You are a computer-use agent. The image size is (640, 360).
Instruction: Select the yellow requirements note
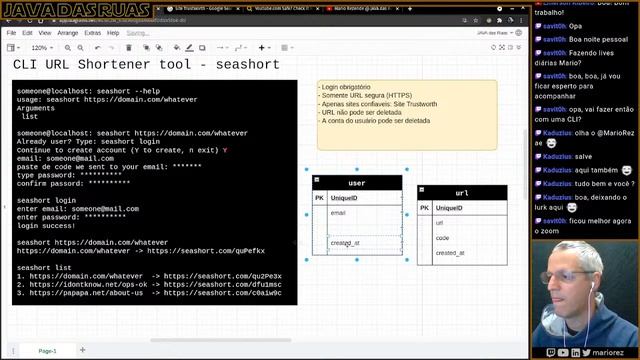(407, 115)
